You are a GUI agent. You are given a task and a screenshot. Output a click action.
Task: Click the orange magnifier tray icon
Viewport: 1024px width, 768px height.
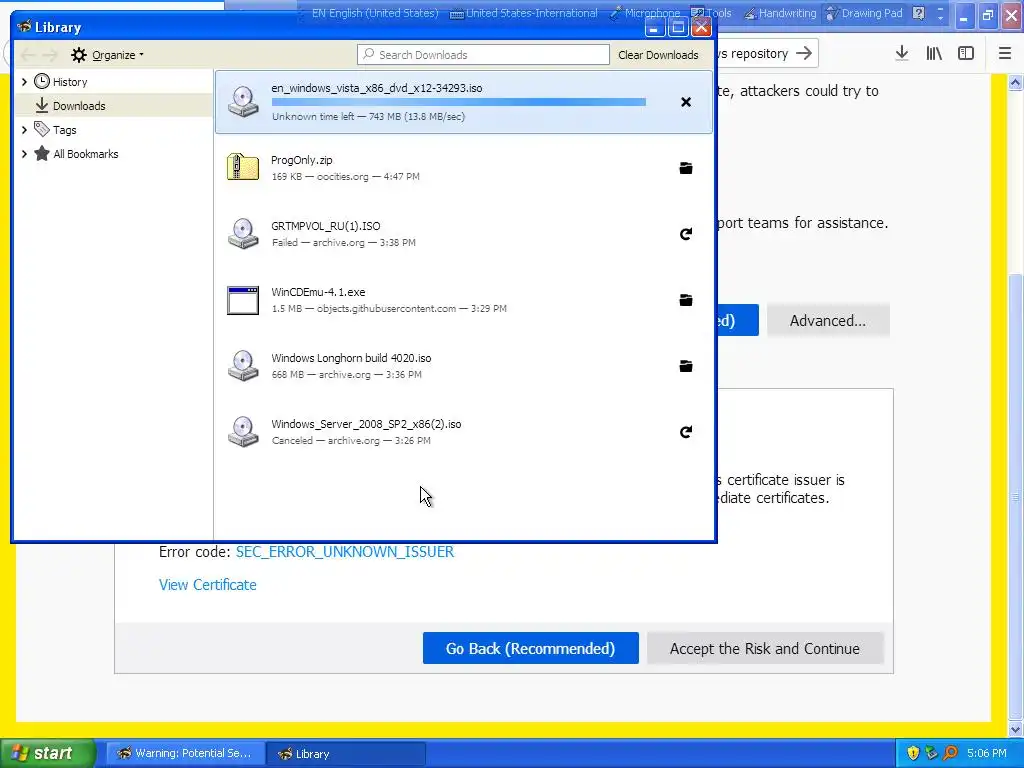pyautogui.click(x=951, y=753)
